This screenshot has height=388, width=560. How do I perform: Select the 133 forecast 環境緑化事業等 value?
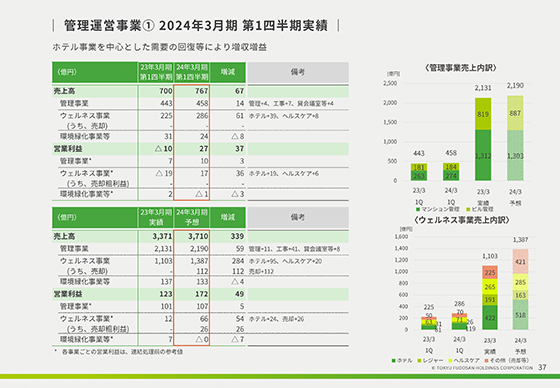pos(202,282)
